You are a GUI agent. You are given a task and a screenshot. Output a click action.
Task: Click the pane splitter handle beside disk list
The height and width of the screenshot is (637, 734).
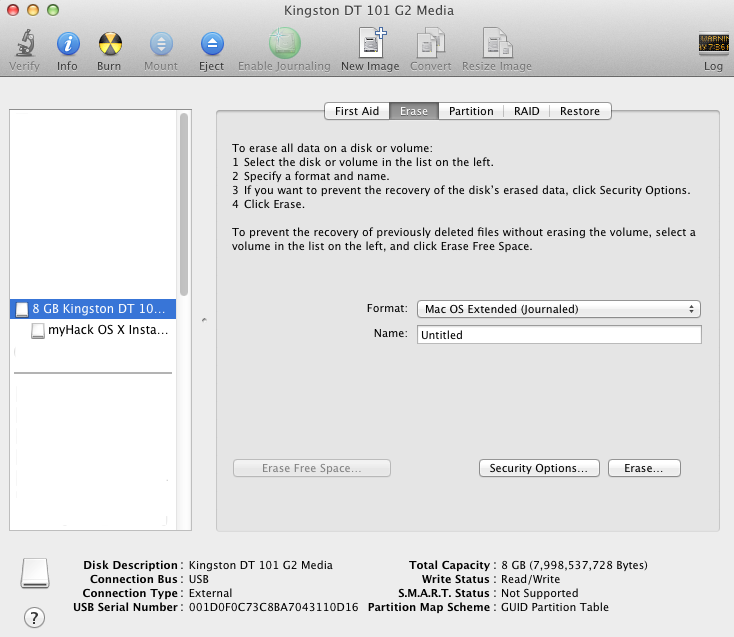[204, 320]
